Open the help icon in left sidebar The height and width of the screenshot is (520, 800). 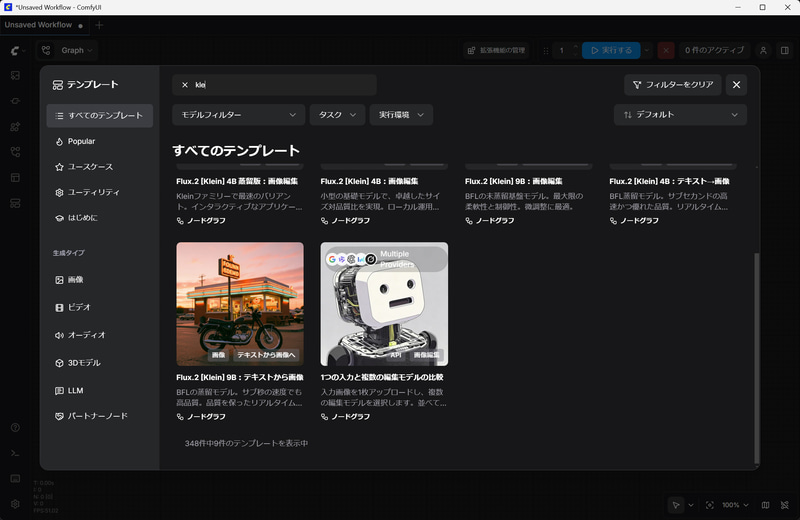click(15, 428)
